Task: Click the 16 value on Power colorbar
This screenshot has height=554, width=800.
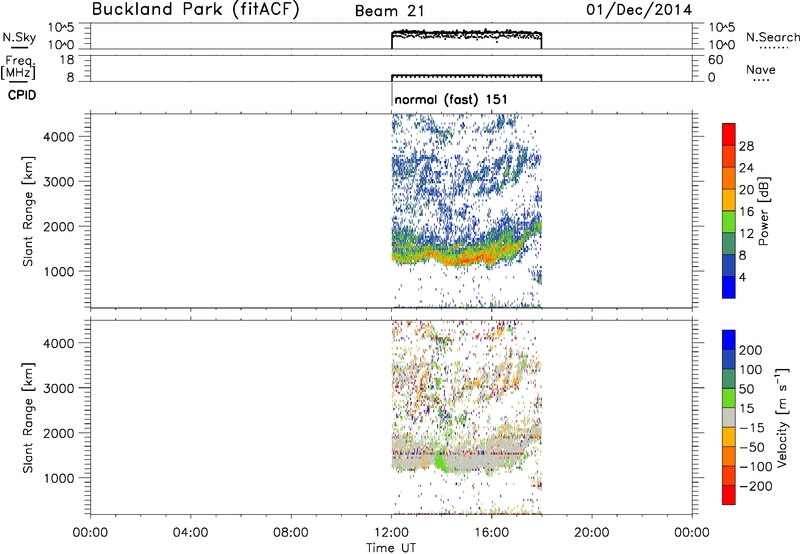Action: (x=746, y=212)
